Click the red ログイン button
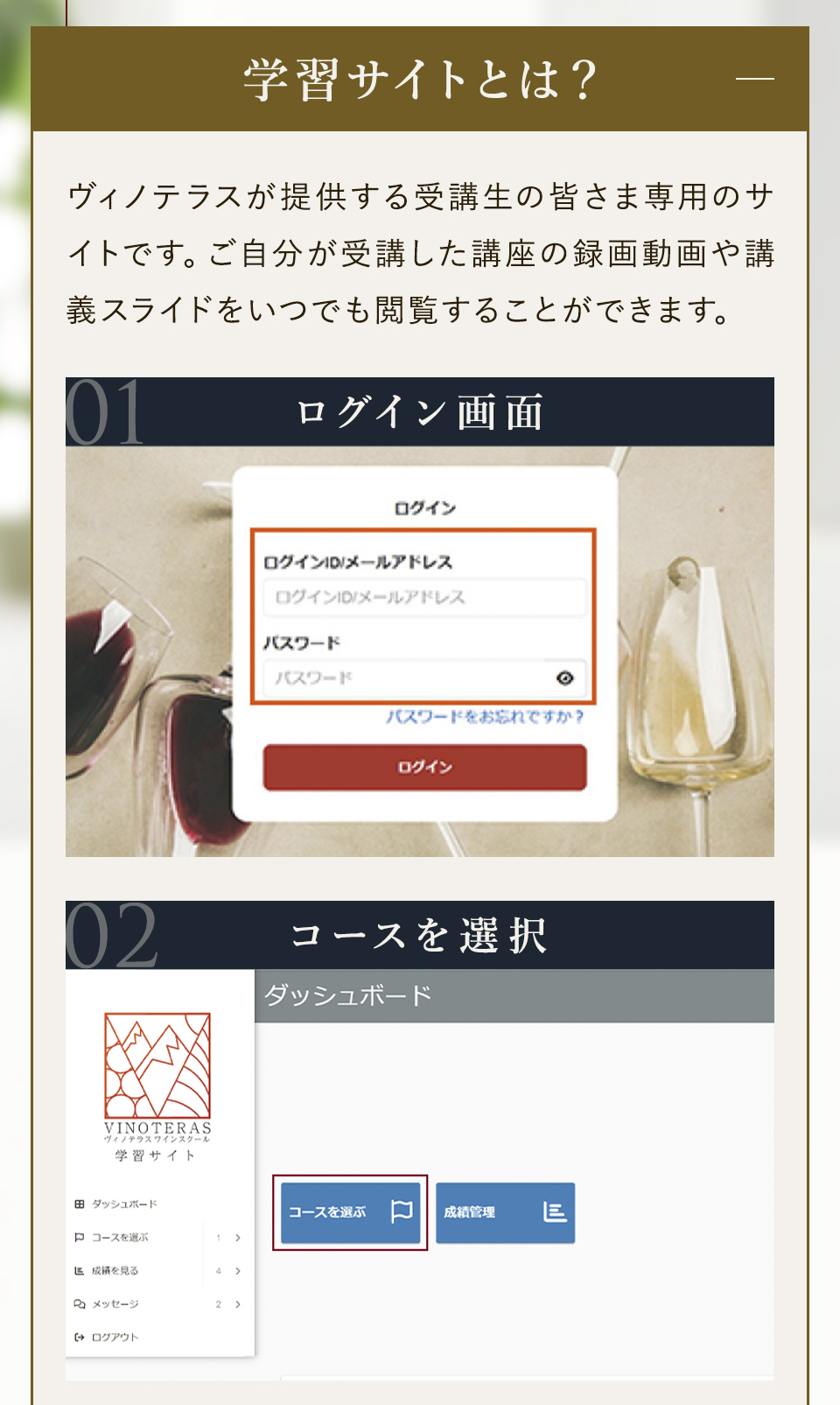Image resolution: width=840 pixels, height=1405 pixels. pos(424,767)
